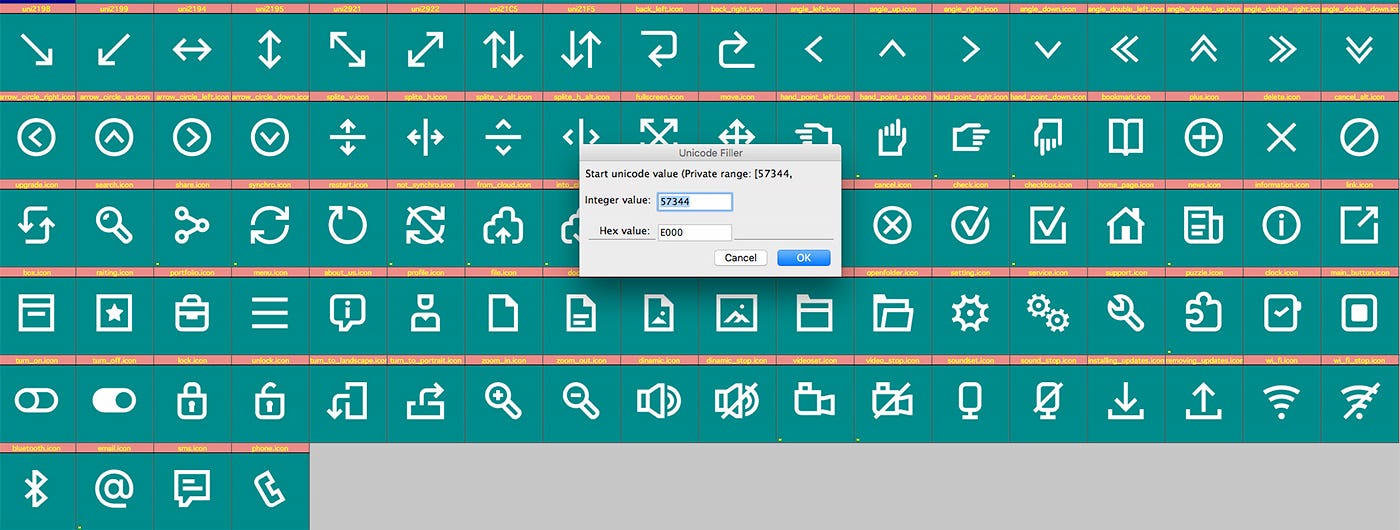The width and height of the screenshot is (1400, 530).
Task: Select the home_page.icon house glyph
Action: click(x=1125, y=226)
